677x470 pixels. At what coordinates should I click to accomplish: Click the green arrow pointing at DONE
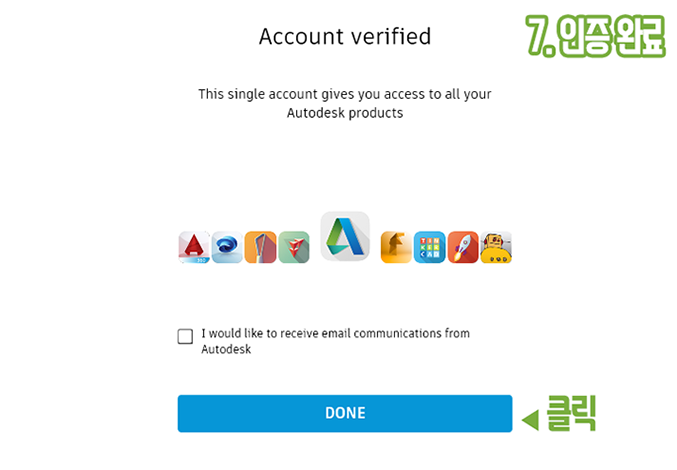click(x=531, y=420)
